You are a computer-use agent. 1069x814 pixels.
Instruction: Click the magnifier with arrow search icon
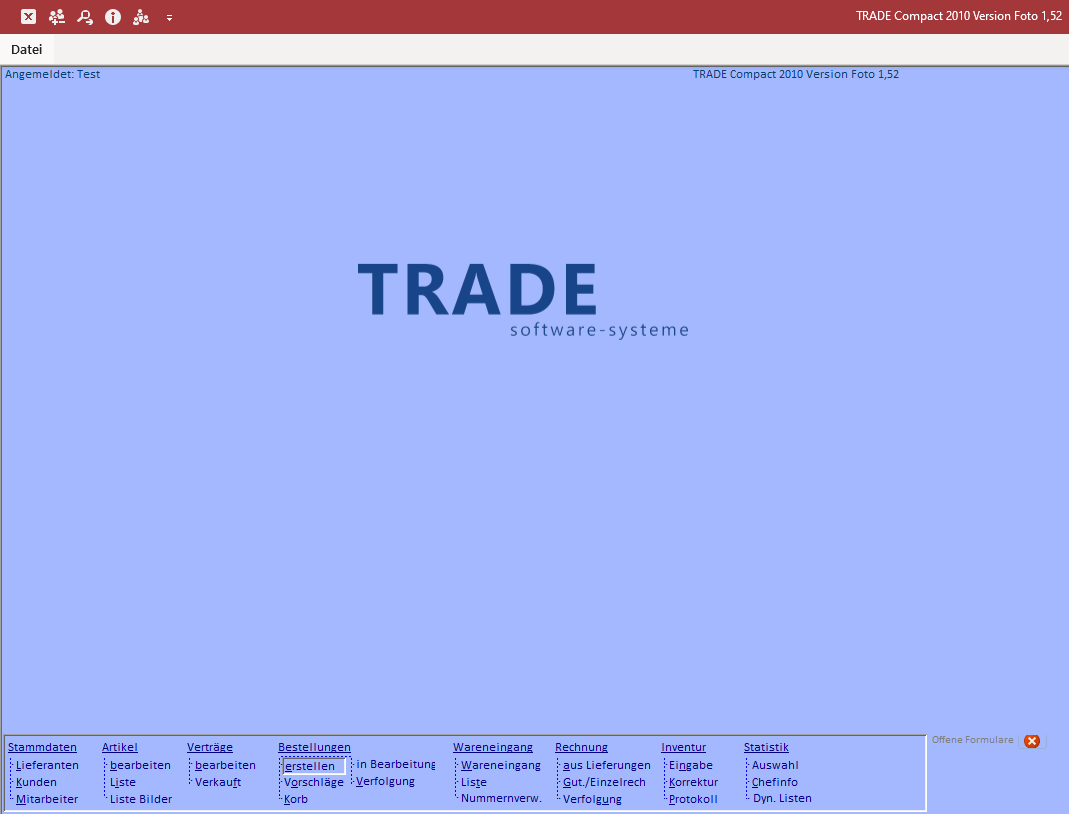pos(85,16)
